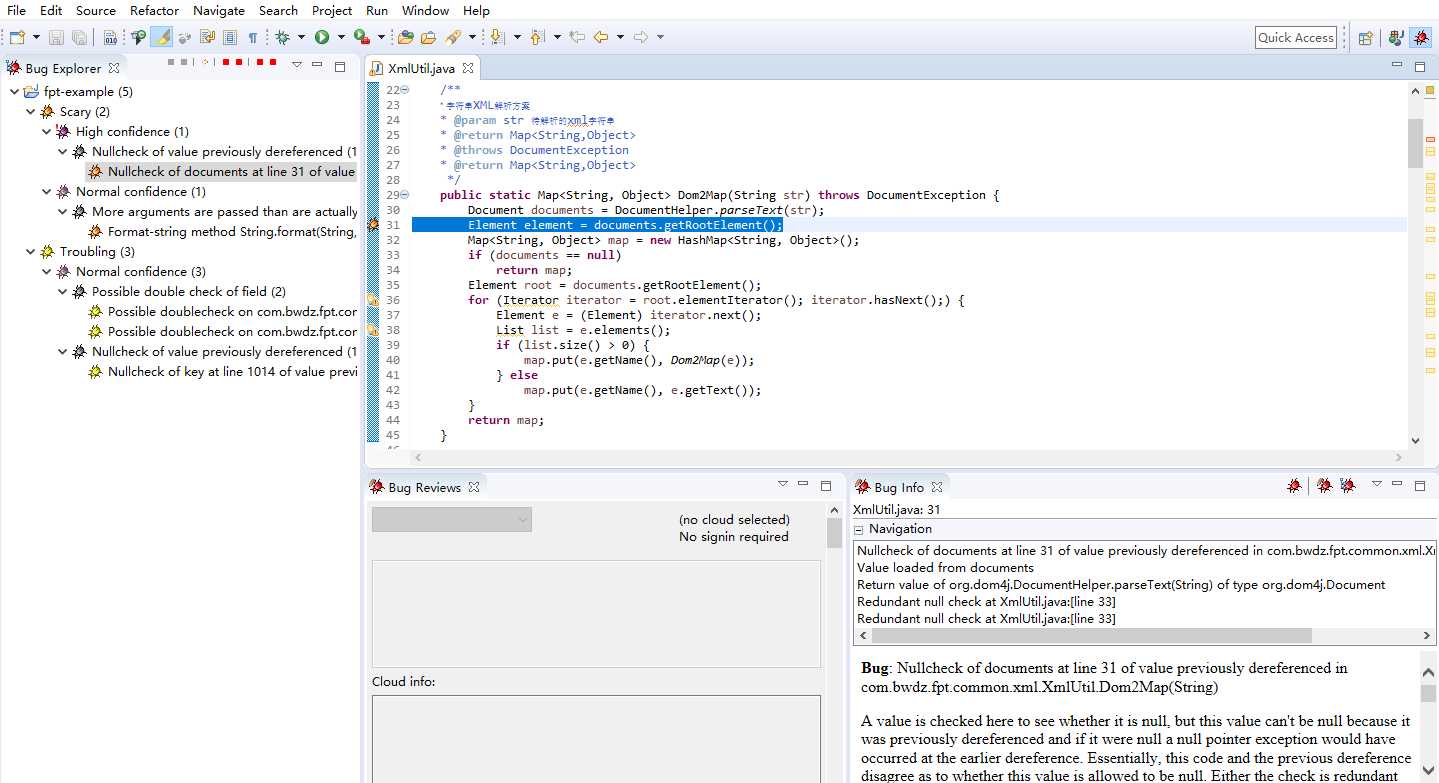Click the open-folder Open Task icon
The width and height of the screenshot is (1439, 783).
pyautogui.click(x=428, y=37)
